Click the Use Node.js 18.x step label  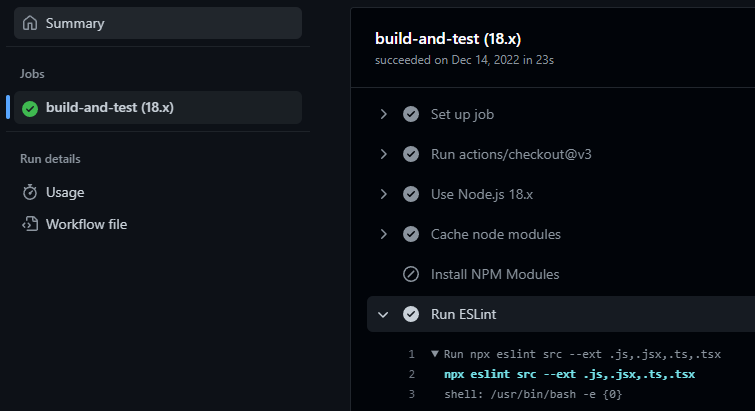click(x=482, y=194)
